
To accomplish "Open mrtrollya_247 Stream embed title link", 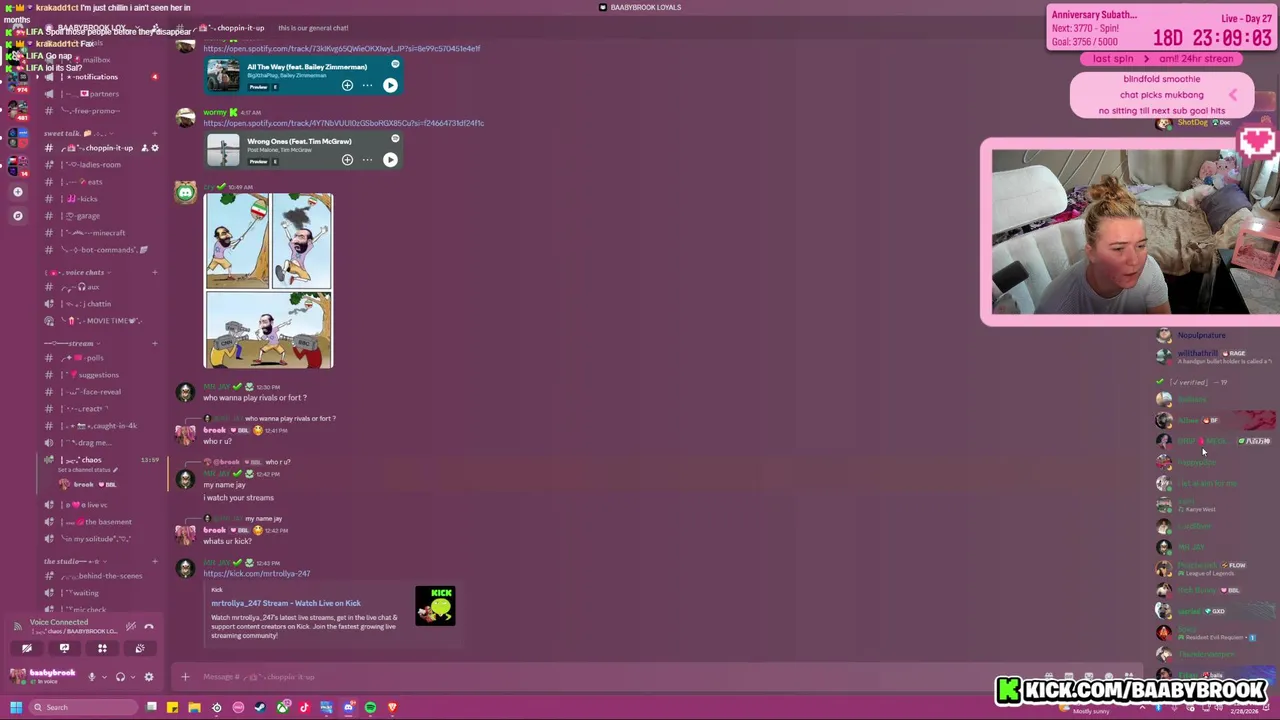I will (286, 603).
